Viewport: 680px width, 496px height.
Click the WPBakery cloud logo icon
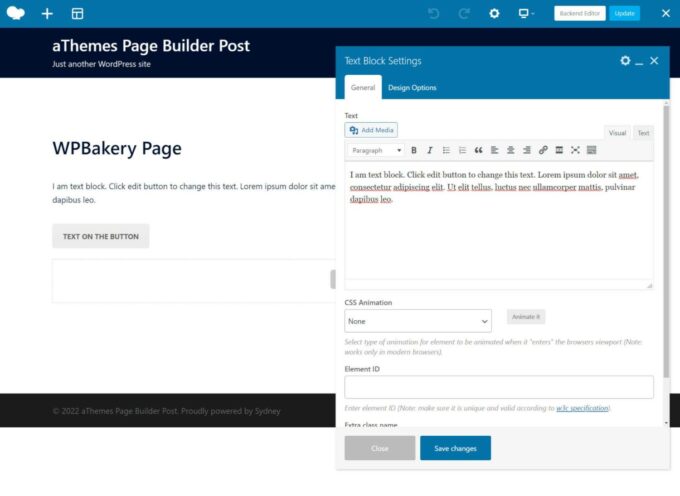pos(16,13)
